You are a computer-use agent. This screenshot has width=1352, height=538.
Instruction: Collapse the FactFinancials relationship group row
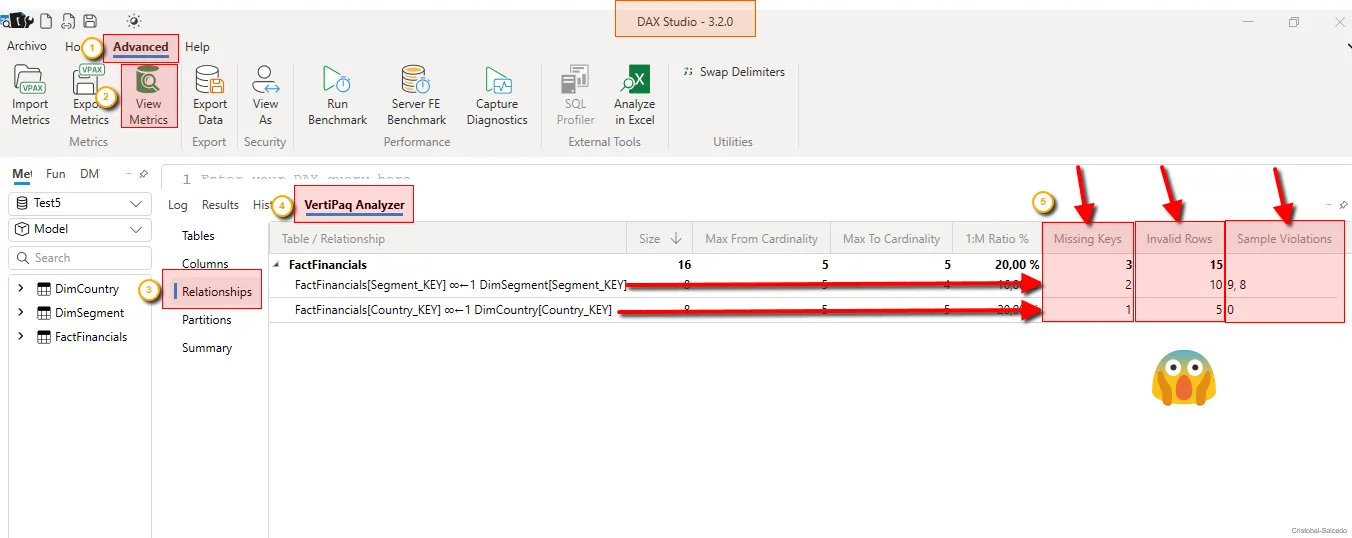click(x=277, y=266)
